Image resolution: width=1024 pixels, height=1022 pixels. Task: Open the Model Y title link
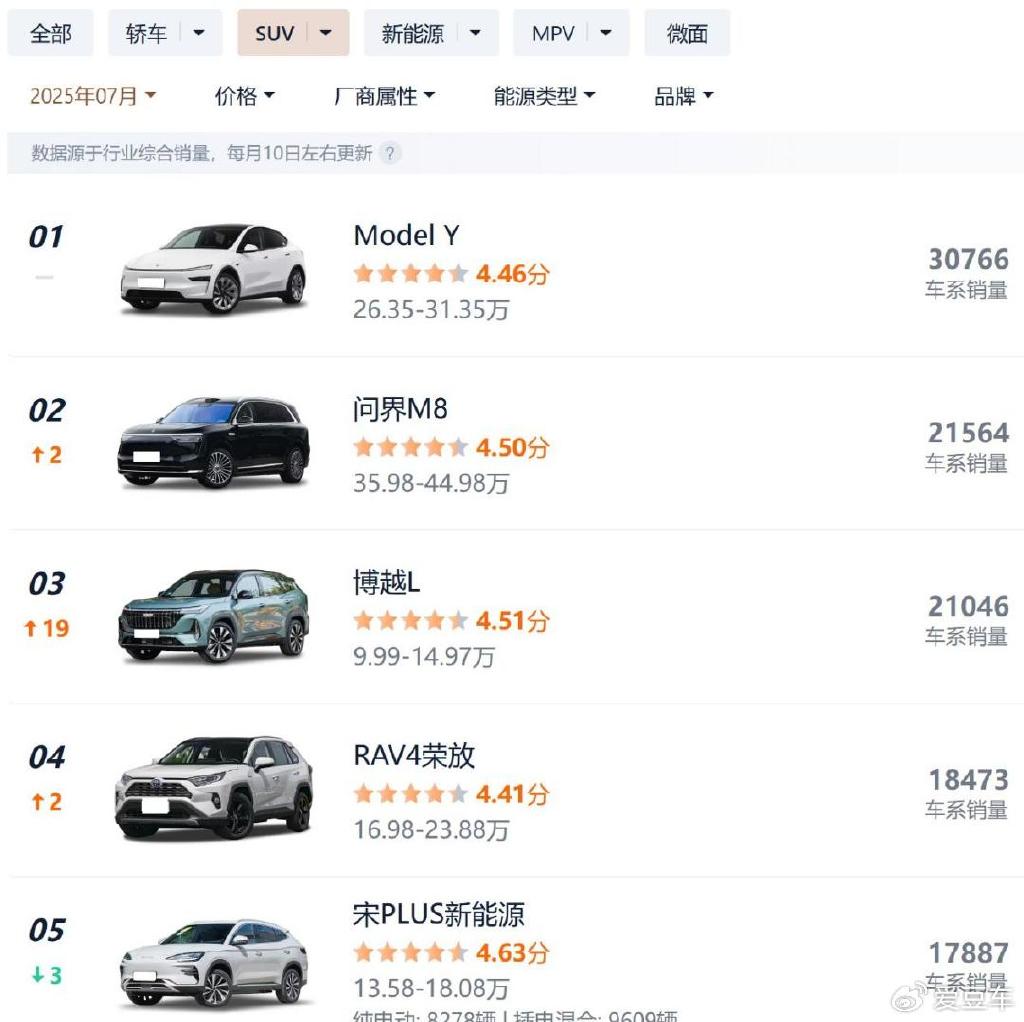[406, 236]
